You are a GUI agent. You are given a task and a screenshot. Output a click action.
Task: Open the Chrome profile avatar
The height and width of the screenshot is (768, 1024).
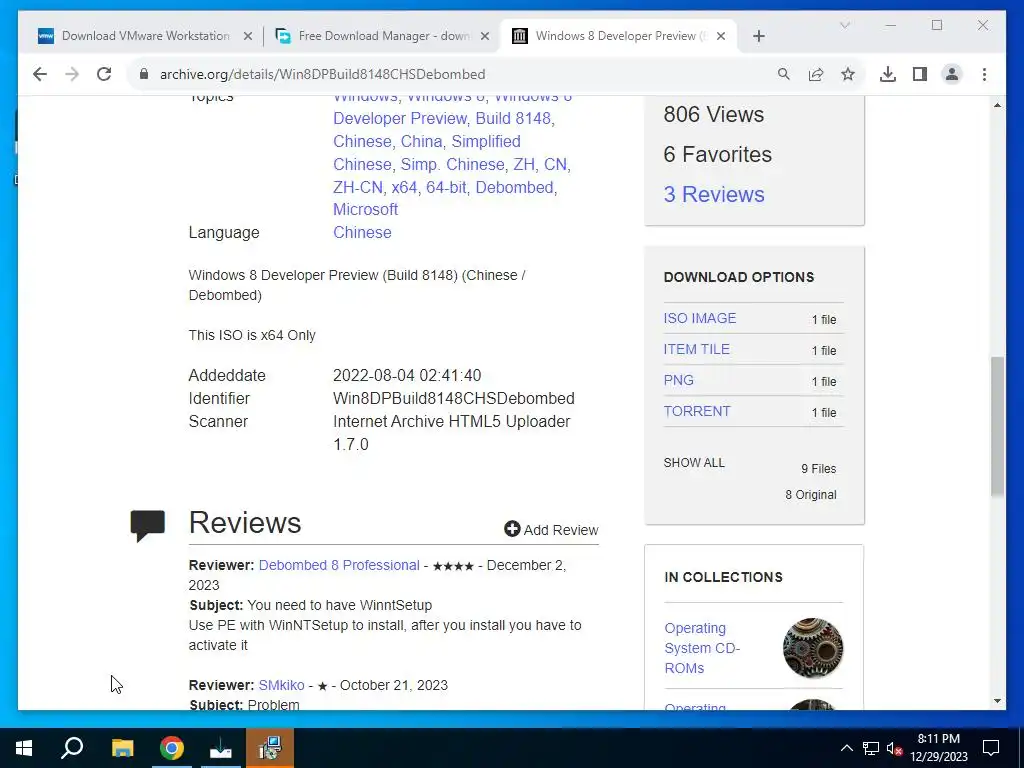952,74
